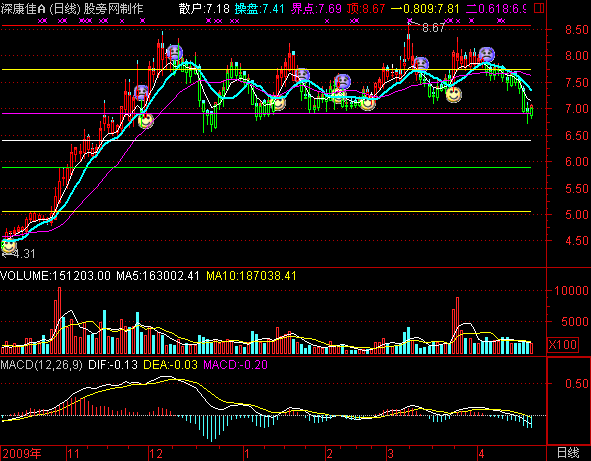The width and height of the screenshot is (591, 461).
Task: Click the smiley face icon beside the 4.31 low label
Action: [8, 245]
